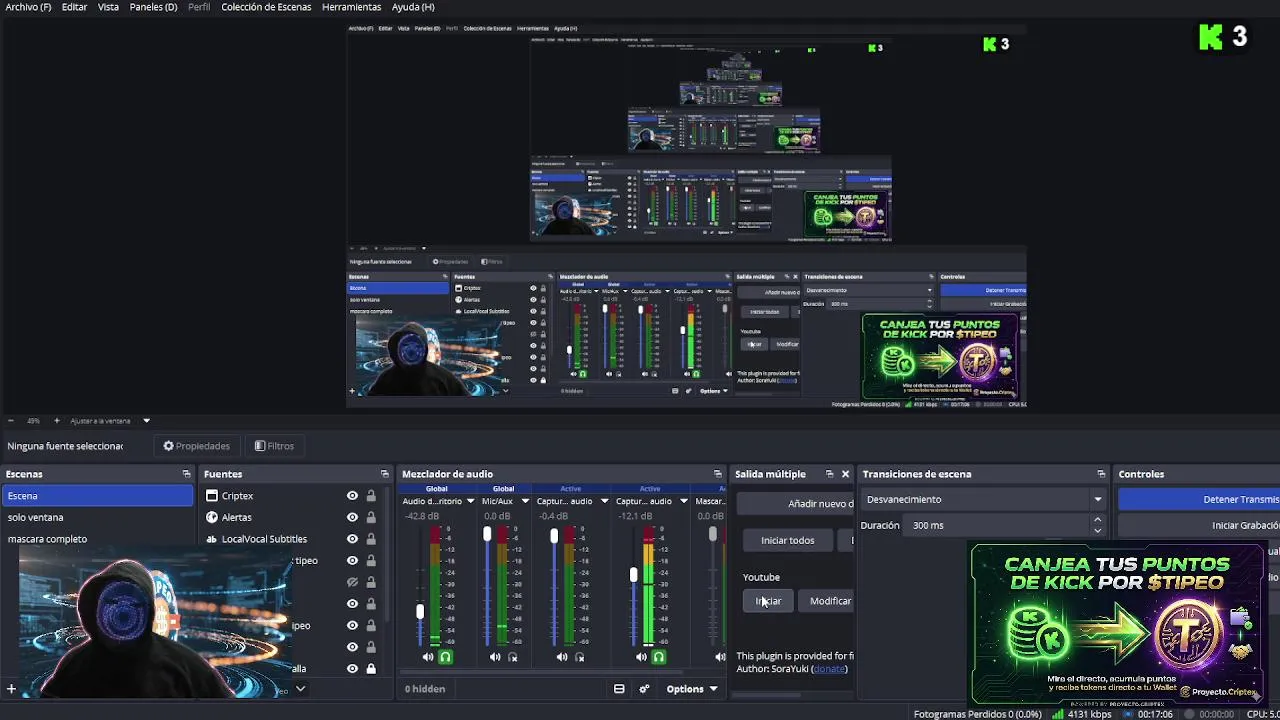Open the Vista menu
The height and width of the screenshot is (720, 1280).
point(108,7)
